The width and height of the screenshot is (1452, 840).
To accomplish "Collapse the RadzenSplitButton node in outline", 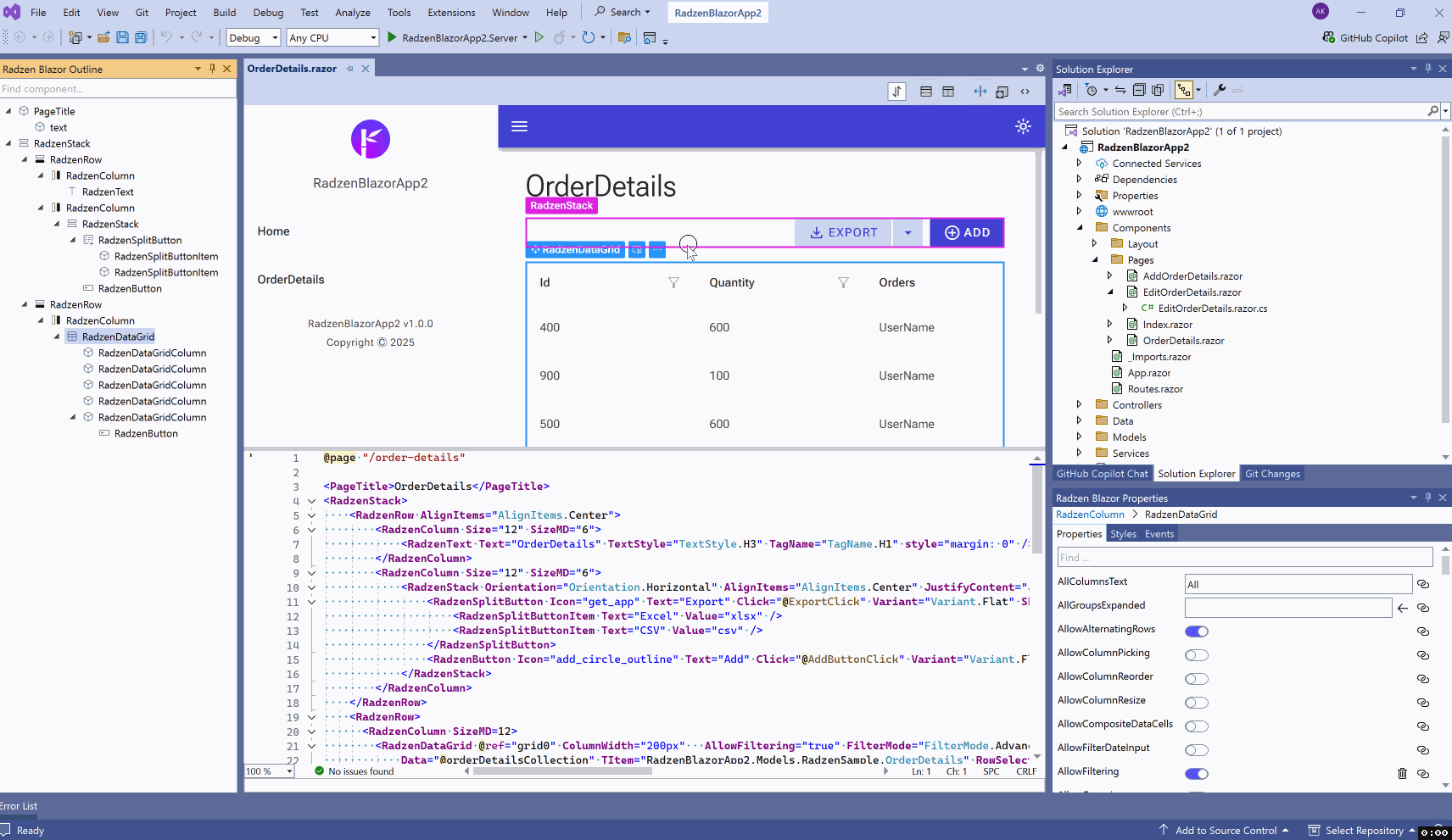I will (73, 240).
